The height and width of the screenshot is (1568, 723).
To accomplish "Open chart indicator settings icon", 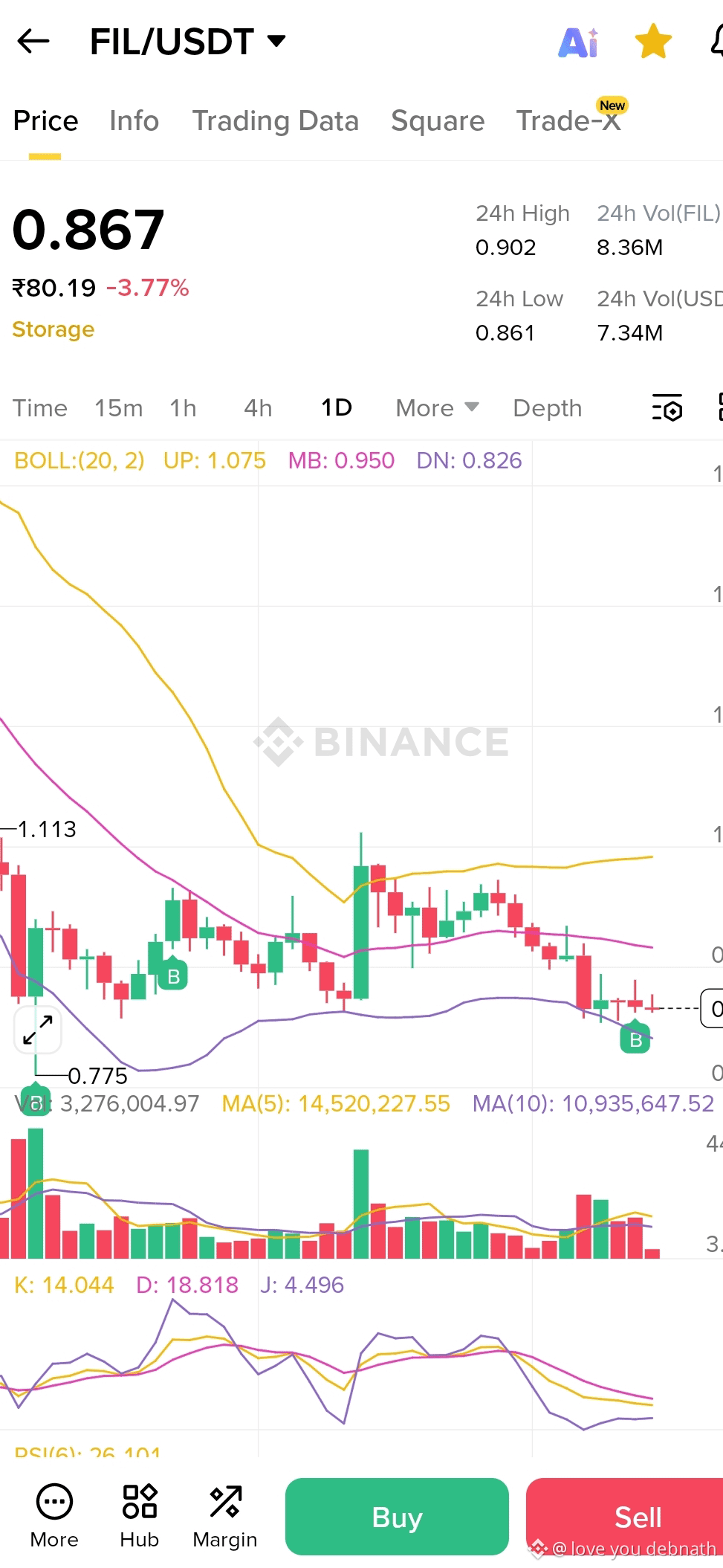I will coord(667,408).
